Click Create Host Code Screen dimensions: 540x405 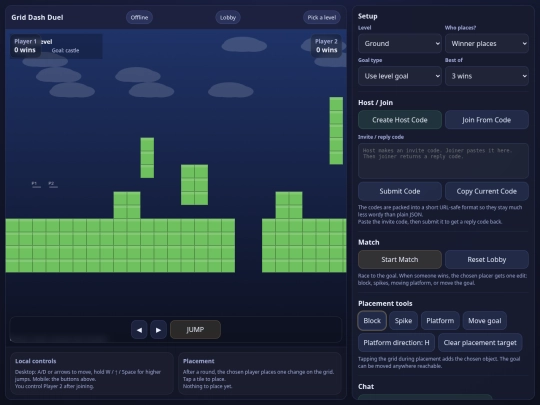pos(399,120)
